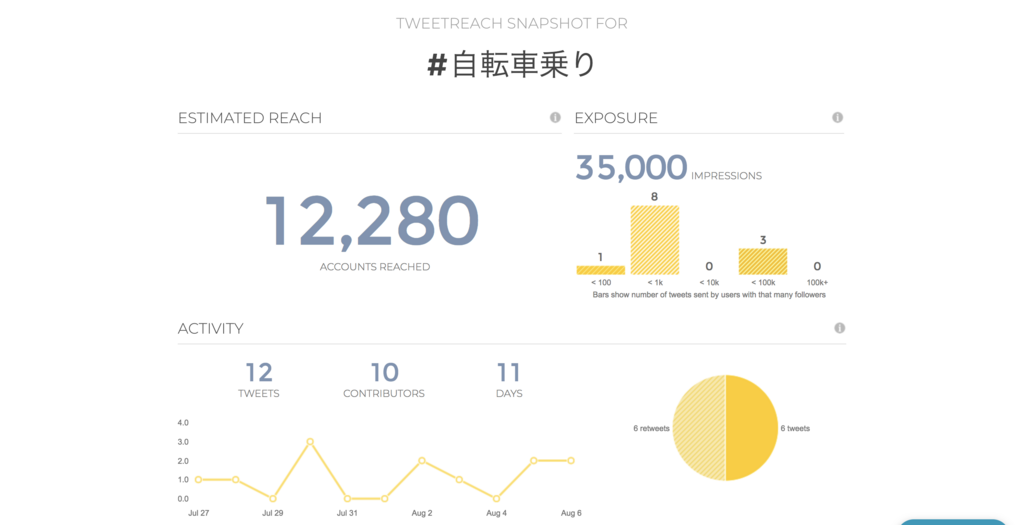This screenshot has height=525, width=1024.
Task: Select the 12,280 accounts reached figure
Action: coord(372,222)
